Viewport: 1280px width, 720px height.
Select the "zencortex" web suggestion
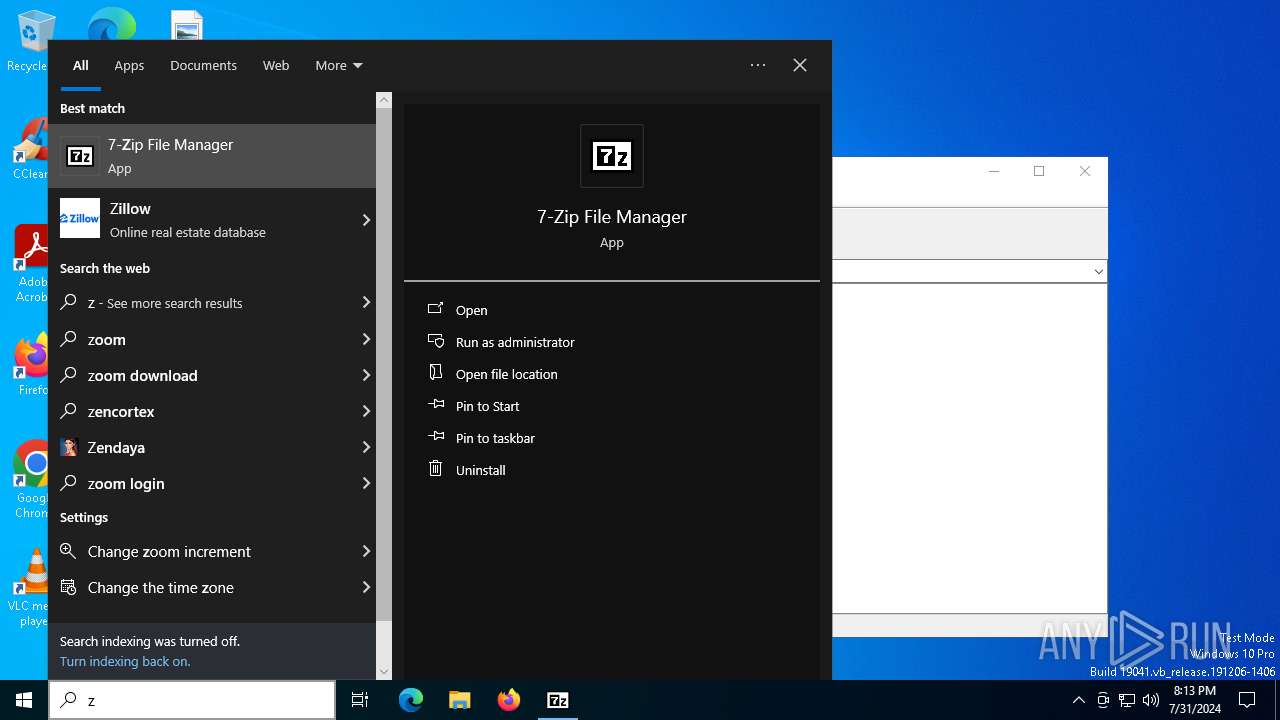pos(205,411)
